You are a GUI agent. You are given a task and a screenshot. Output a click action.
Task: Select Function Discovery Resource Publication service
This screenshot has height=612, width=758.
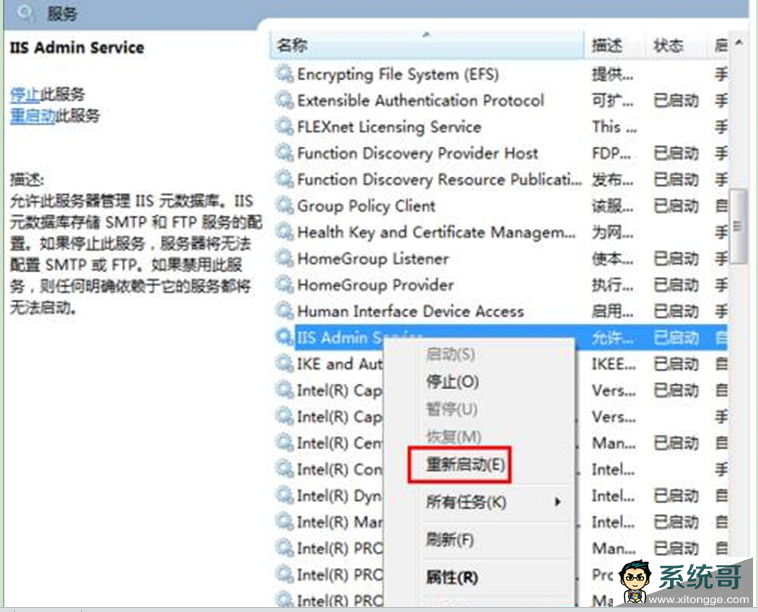pos(439,179)
